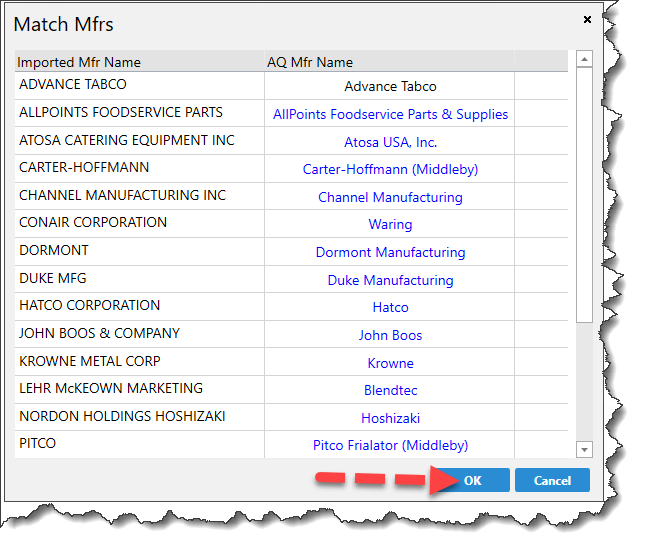Click the scrollbar down arrow

[584, 449]
